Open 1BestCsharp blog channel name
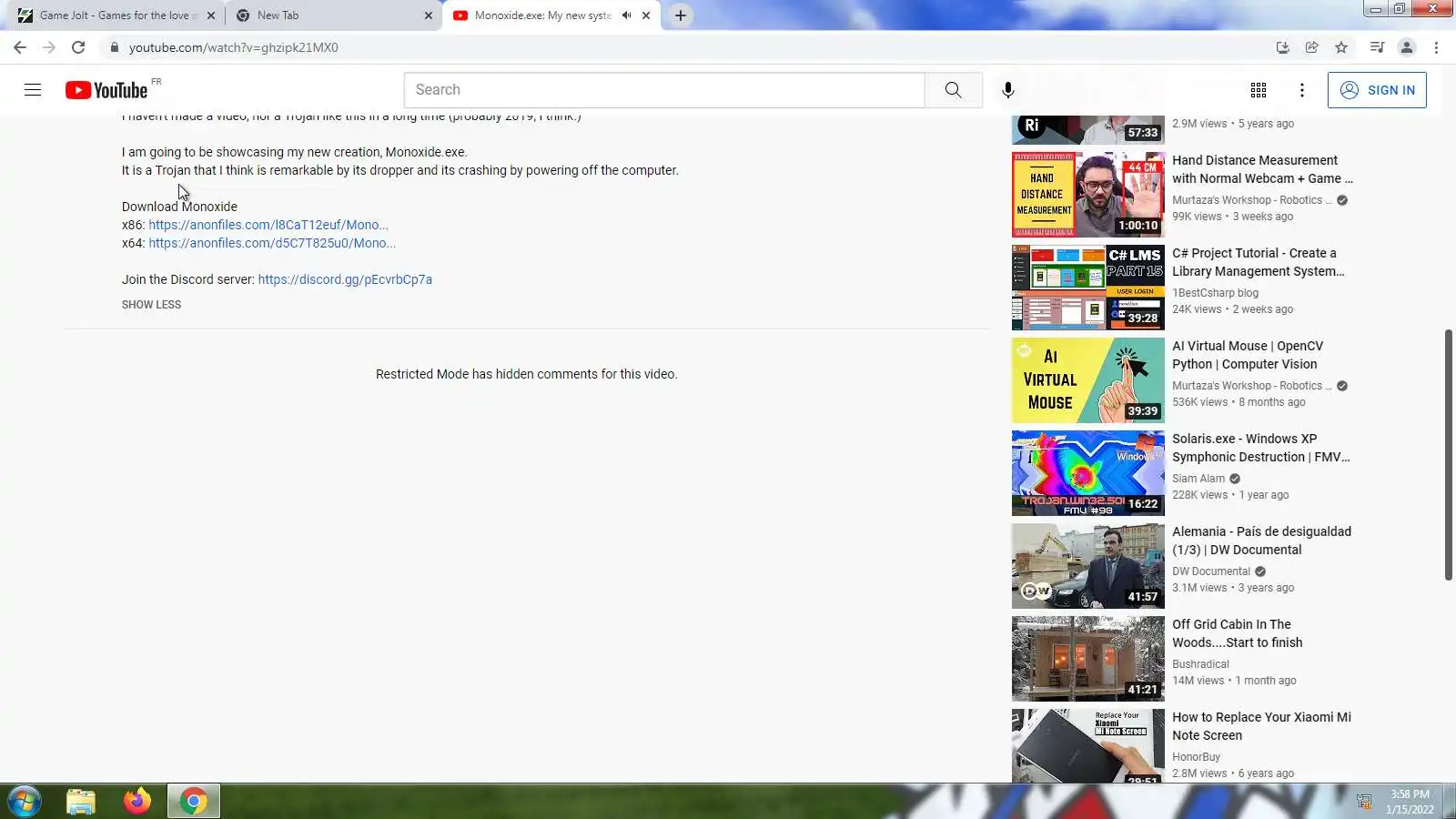1456x819 pixels. tap(1215, 293)
